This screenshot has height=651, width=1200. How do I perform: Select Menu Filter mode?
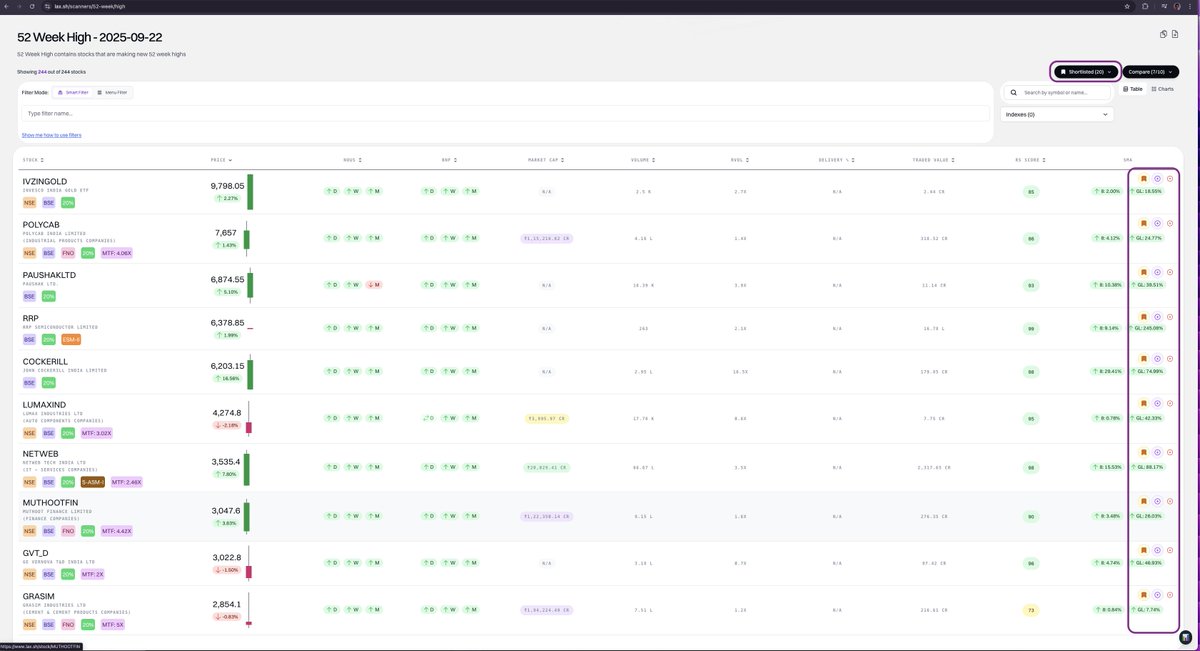pos(112,92)
